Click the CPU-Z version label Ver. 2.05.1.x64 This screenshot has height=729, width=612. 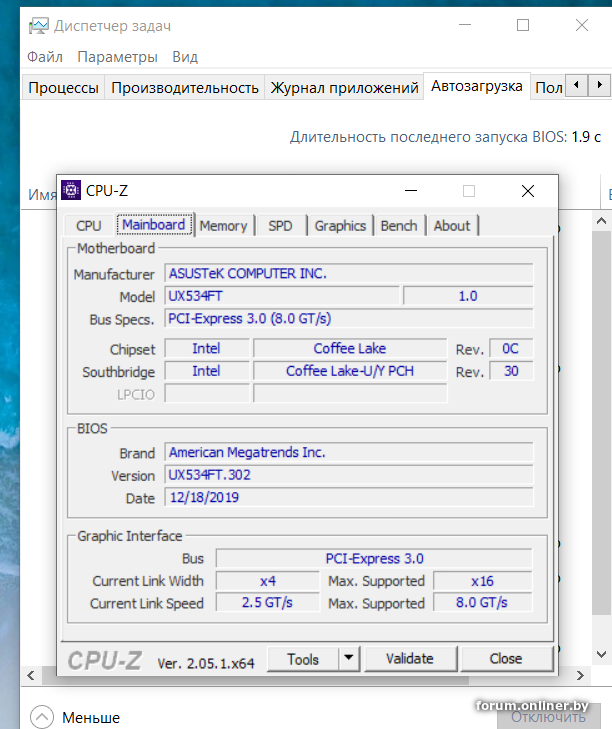pyautogui.click(x=206, y=663)
